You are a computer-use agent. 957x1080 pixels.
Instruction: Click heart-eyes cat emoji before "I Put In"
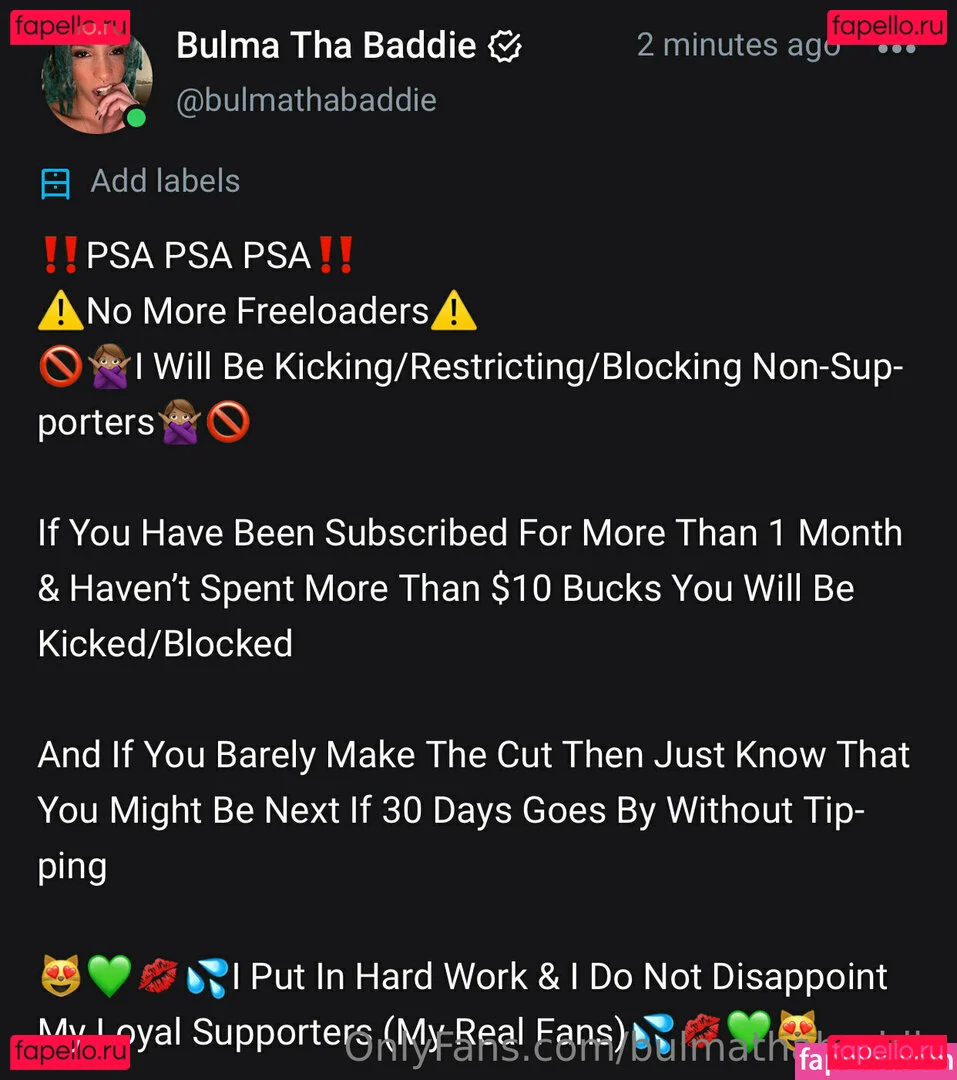[x=61, y=976]
